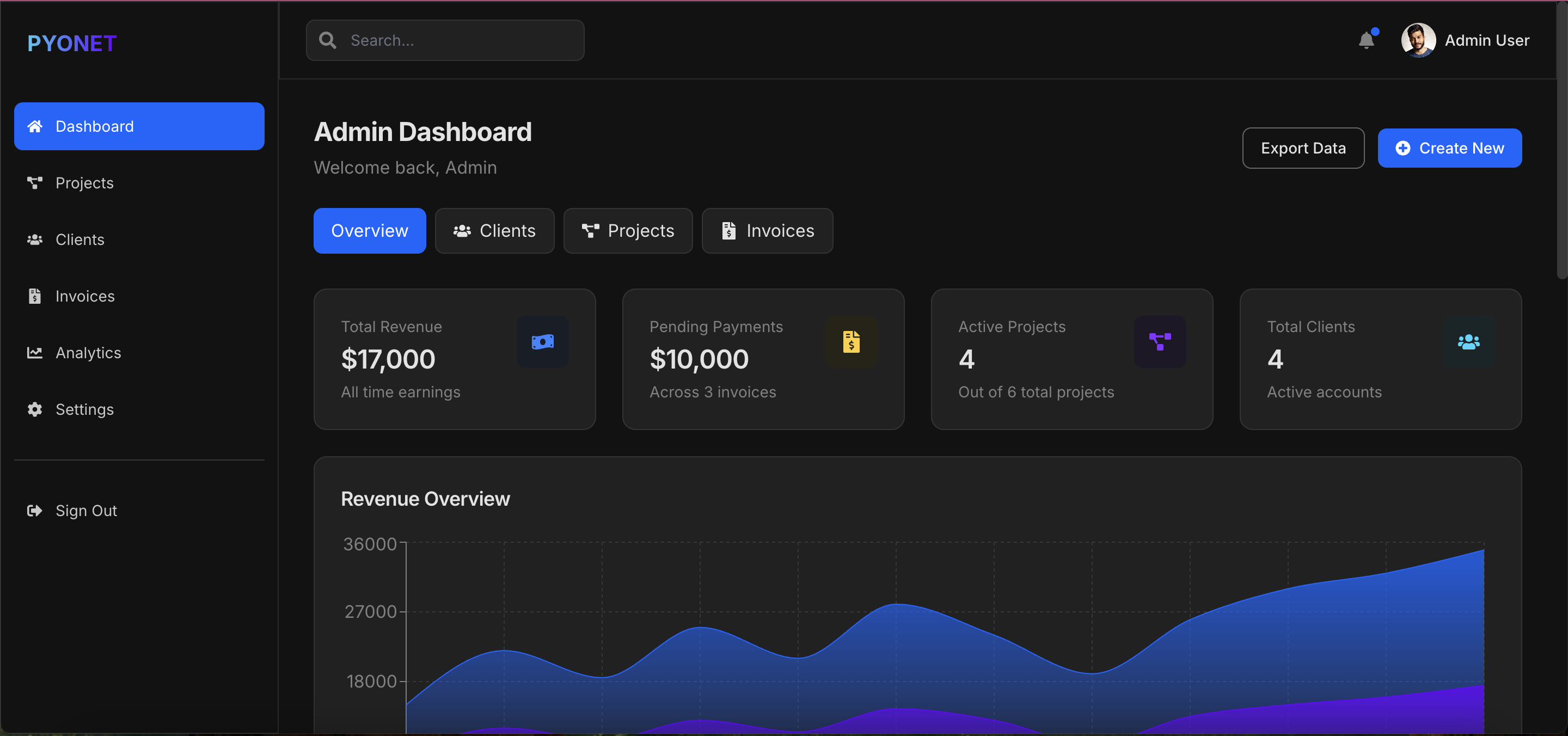Click the search magnifier icon
The width and height of the screenshot is (1568, 736).
[327, 40]
